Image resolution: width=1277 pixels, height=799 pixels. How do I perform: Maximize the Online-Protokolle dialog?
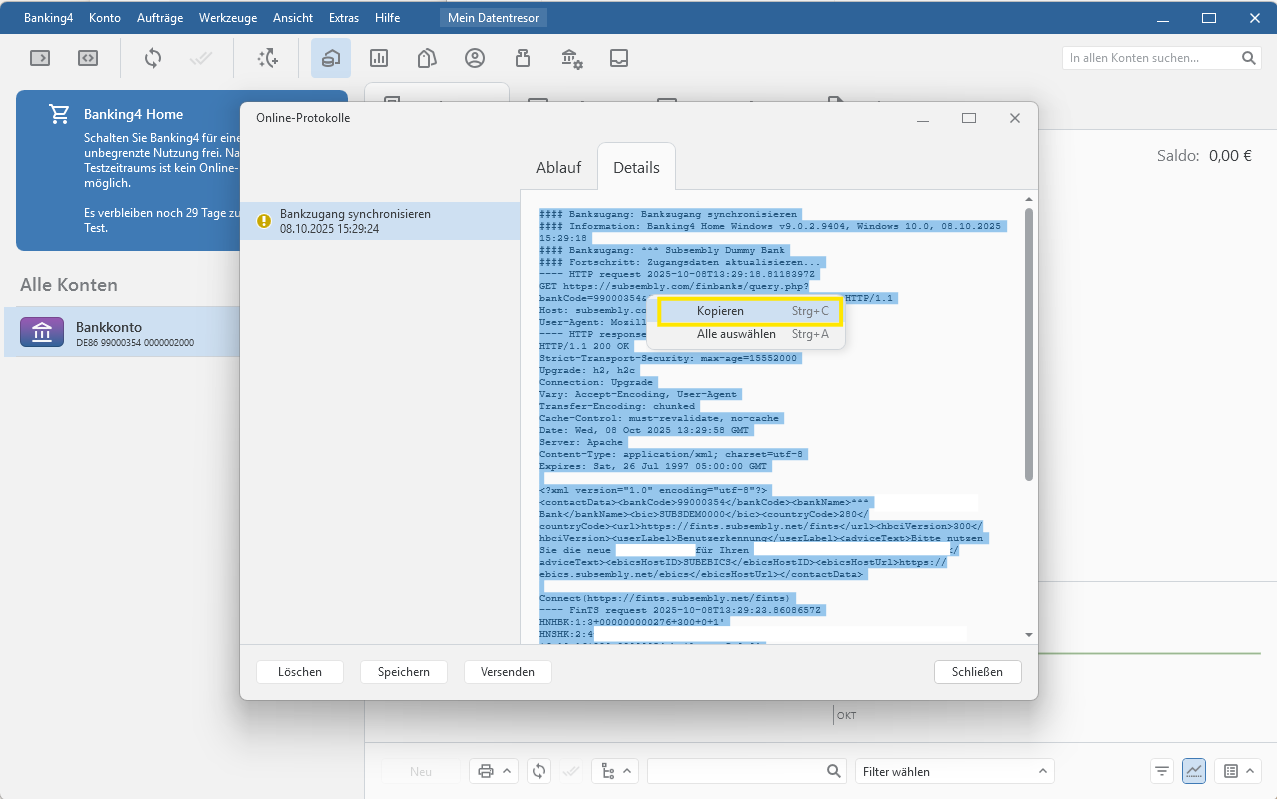coord(968,118)
